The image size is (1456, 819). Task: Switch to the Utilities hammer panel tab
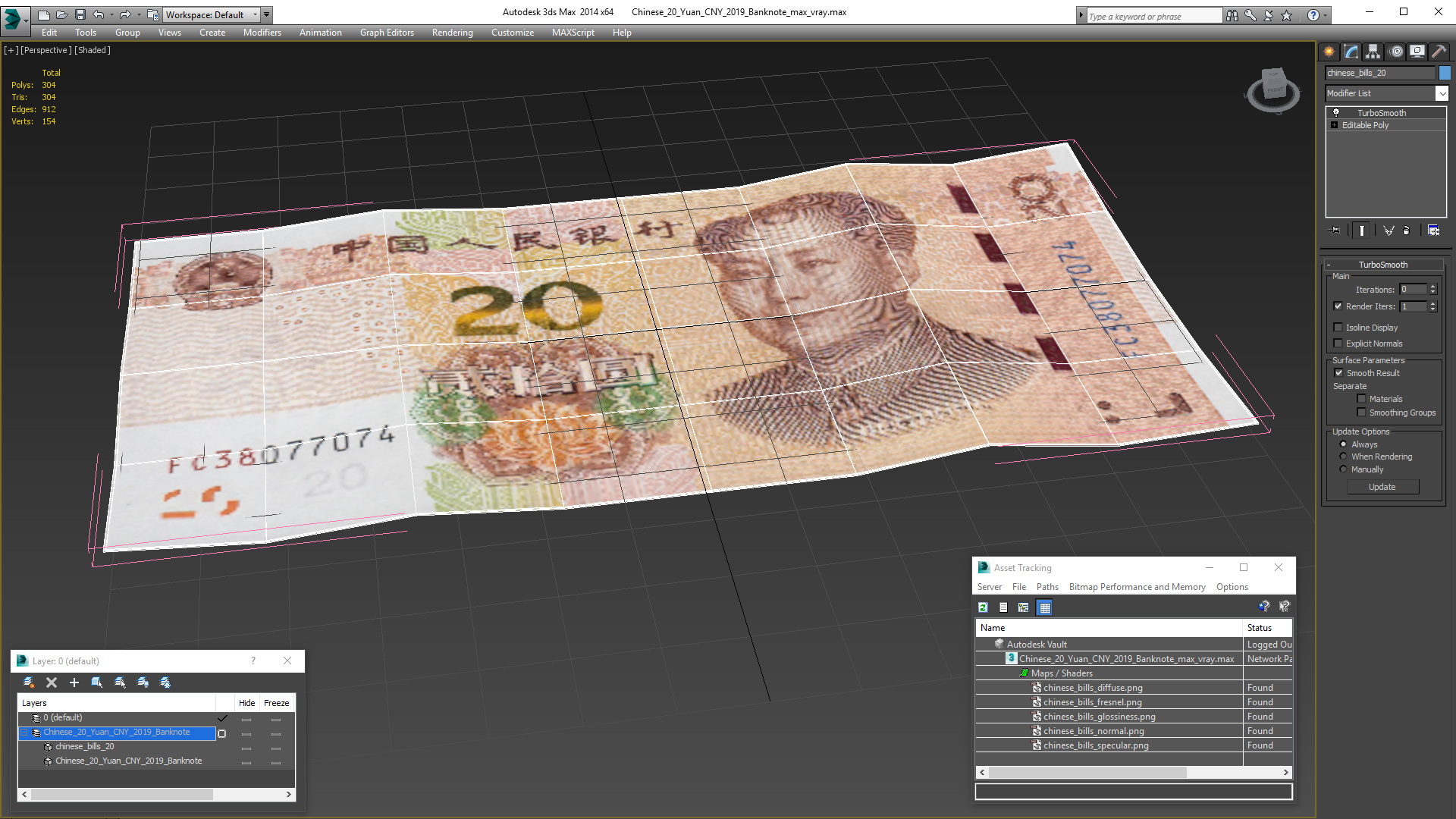tap(1439, 52)
